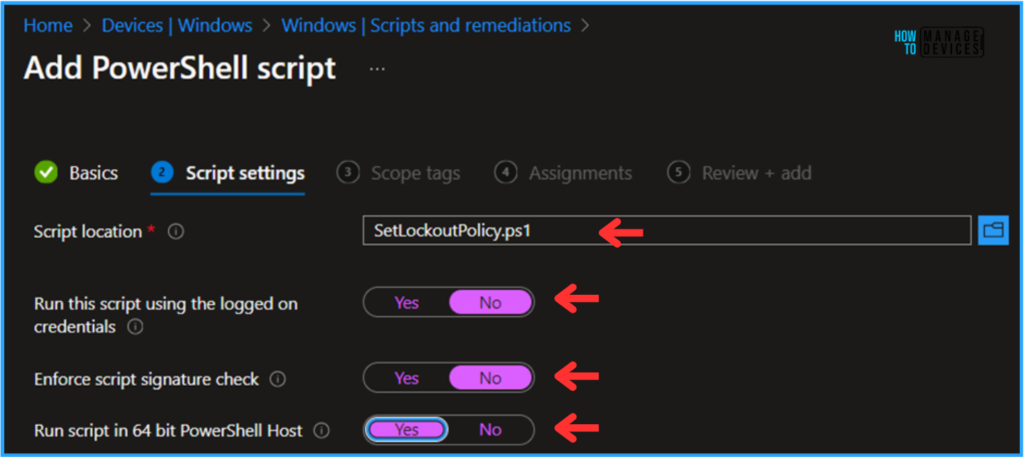Show info for logged on credentials setting
This screenshot has height=459, width=1024.
coord(135,326)
